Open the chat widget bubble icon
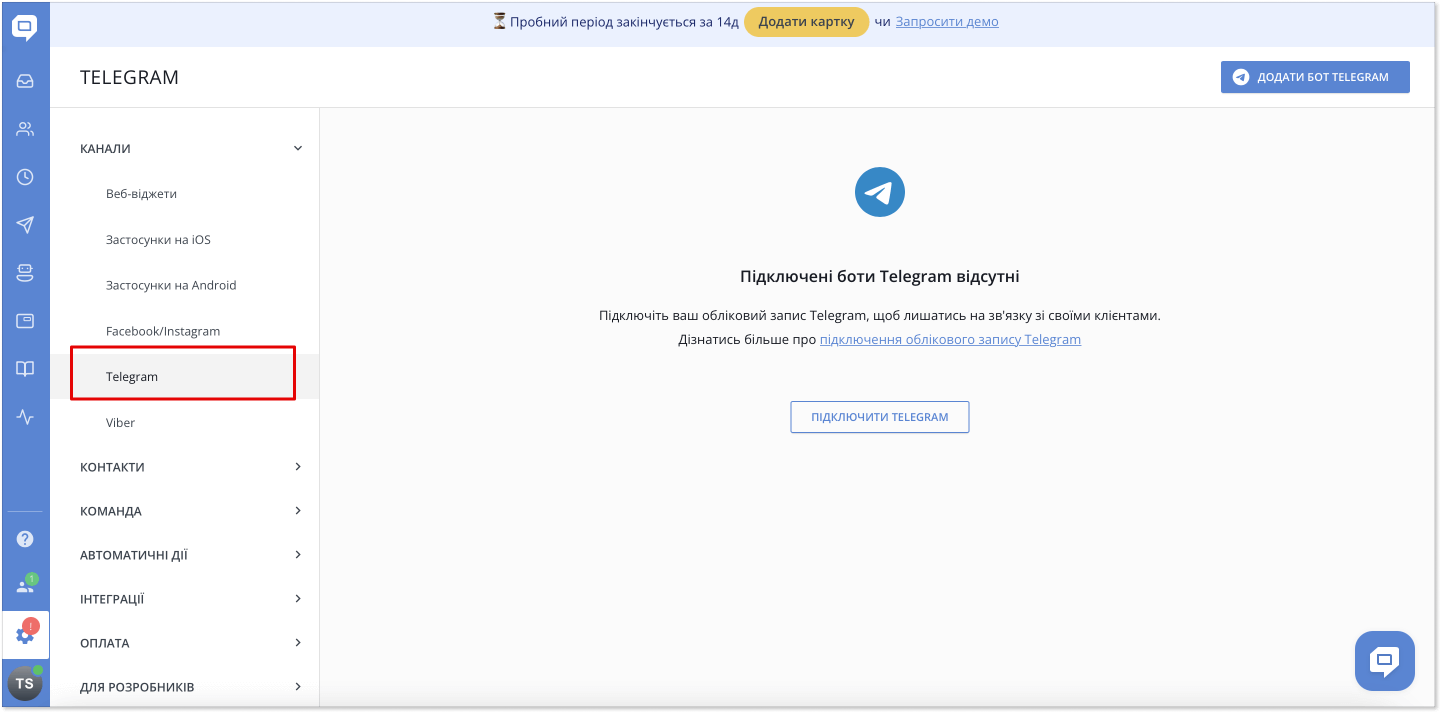 click(1385, 661)
